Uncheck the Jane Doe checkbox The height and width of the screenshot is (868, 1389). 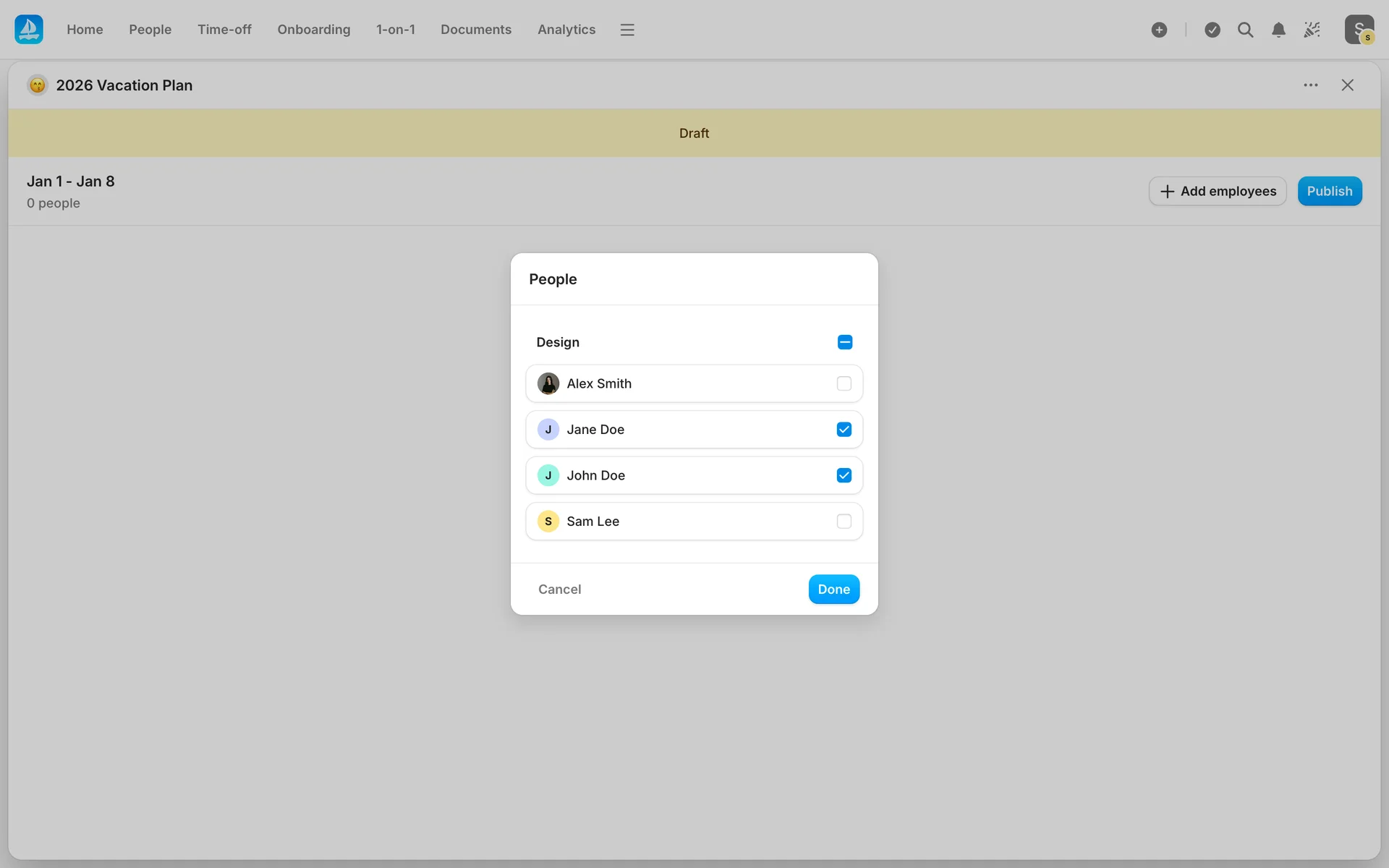point(844,430)
